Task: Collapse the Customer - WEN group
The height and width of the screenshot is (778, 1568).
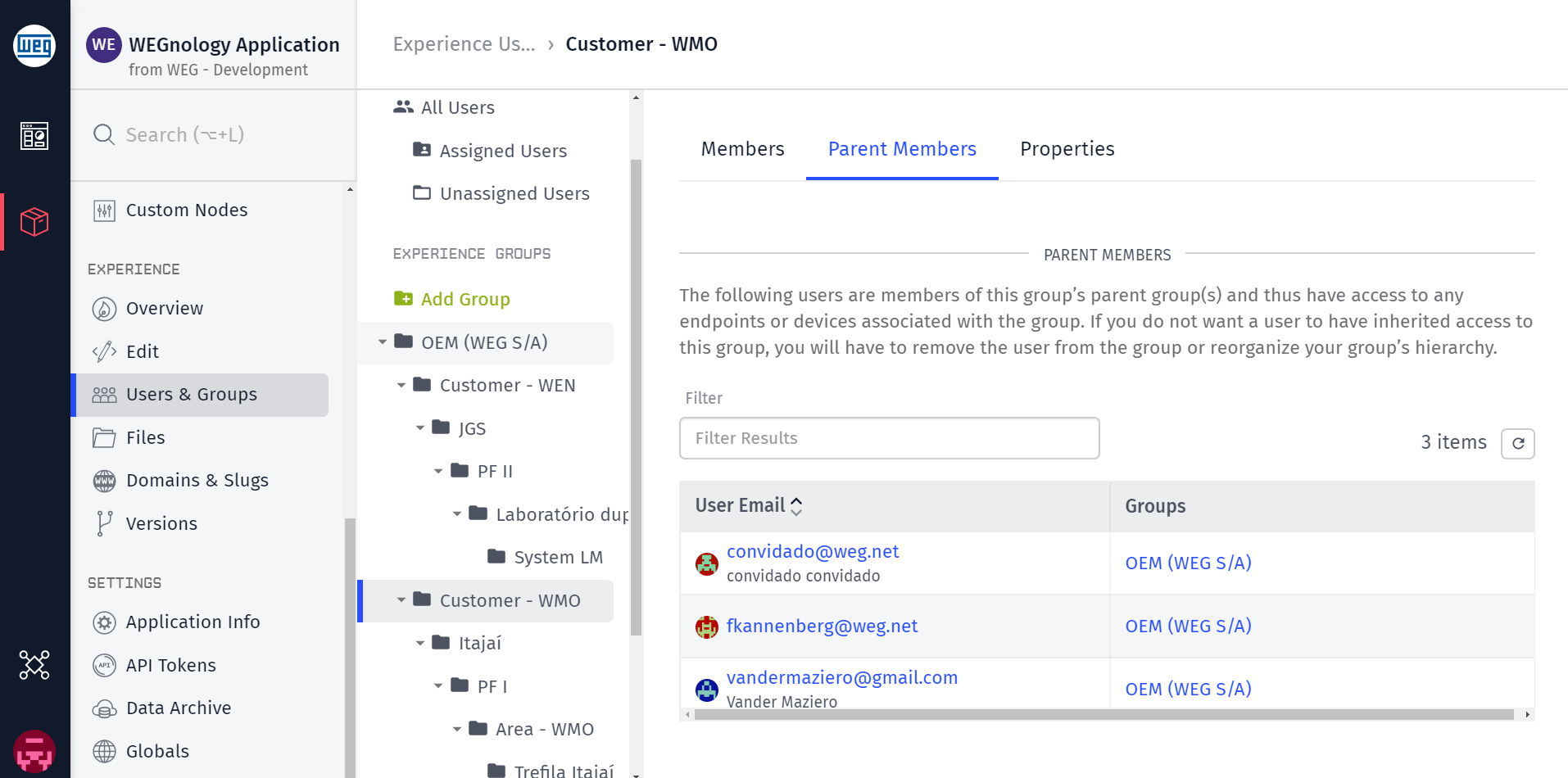Action: click(x=401, y=385)
